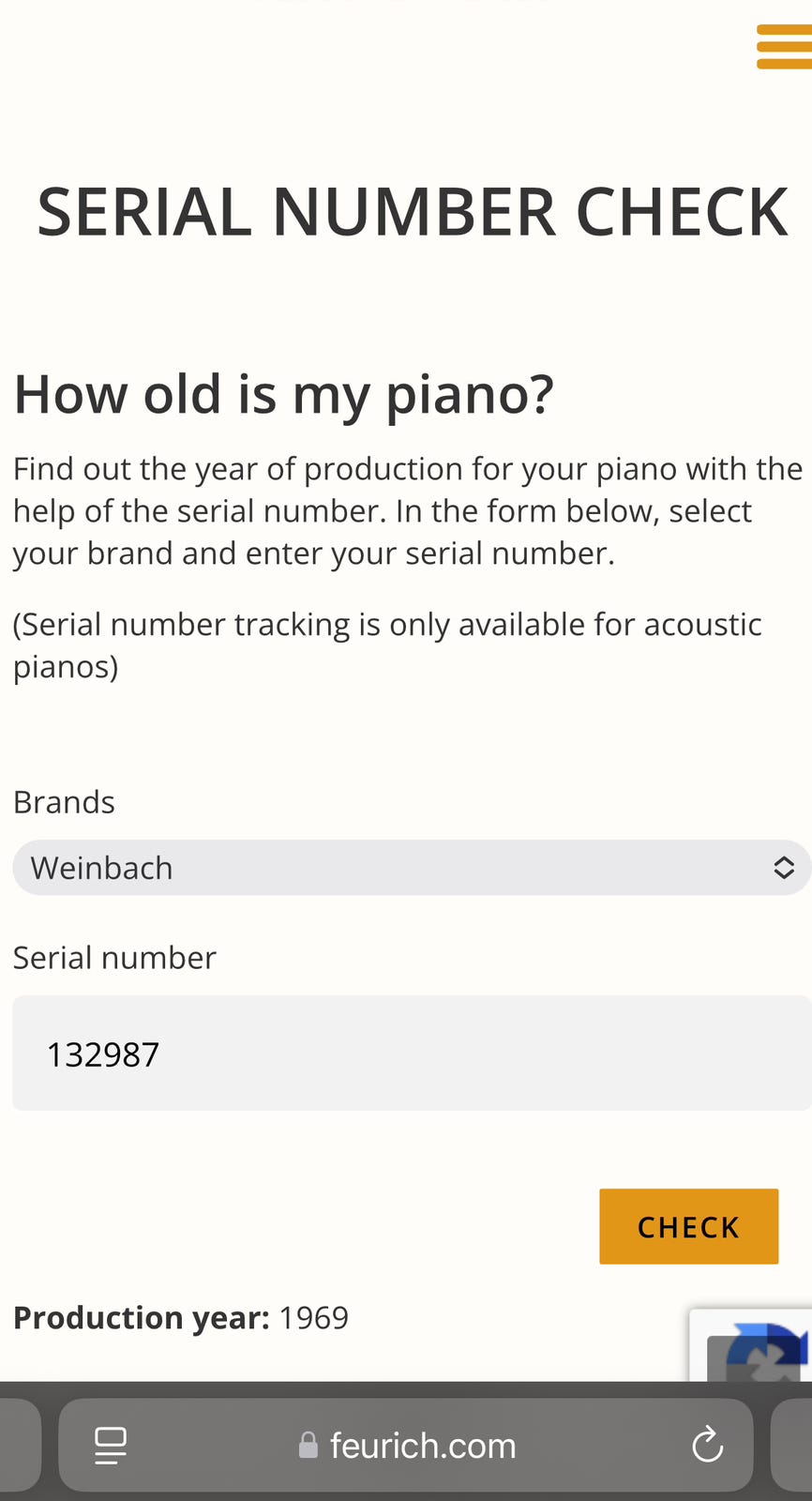Image resolution: width=812 pixels, height=1501 pixels.
Task: Switch to next tab at right edge
Action: tap(792, 1445)
